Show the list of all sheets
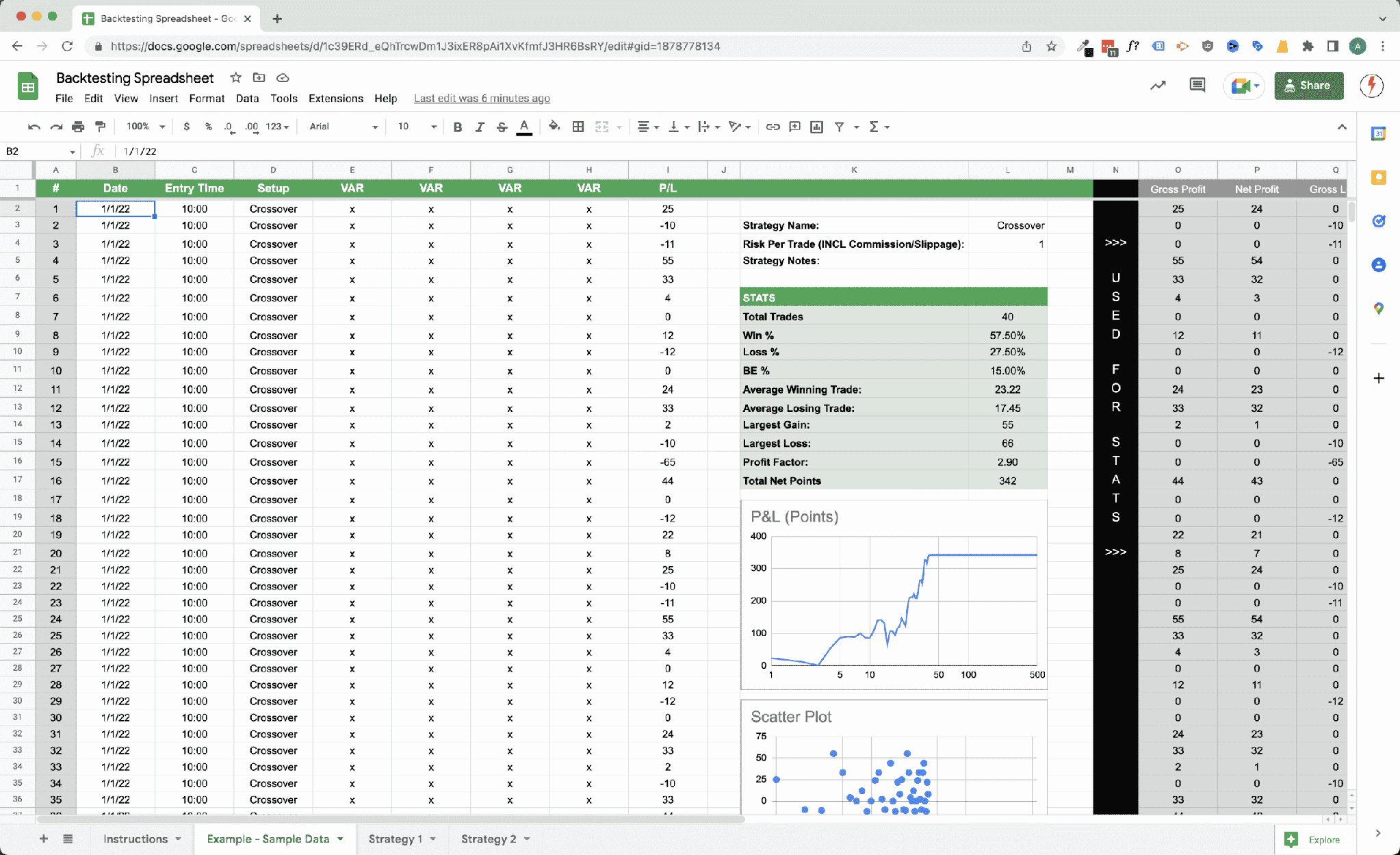The image size is (1400, 855). 68,839
